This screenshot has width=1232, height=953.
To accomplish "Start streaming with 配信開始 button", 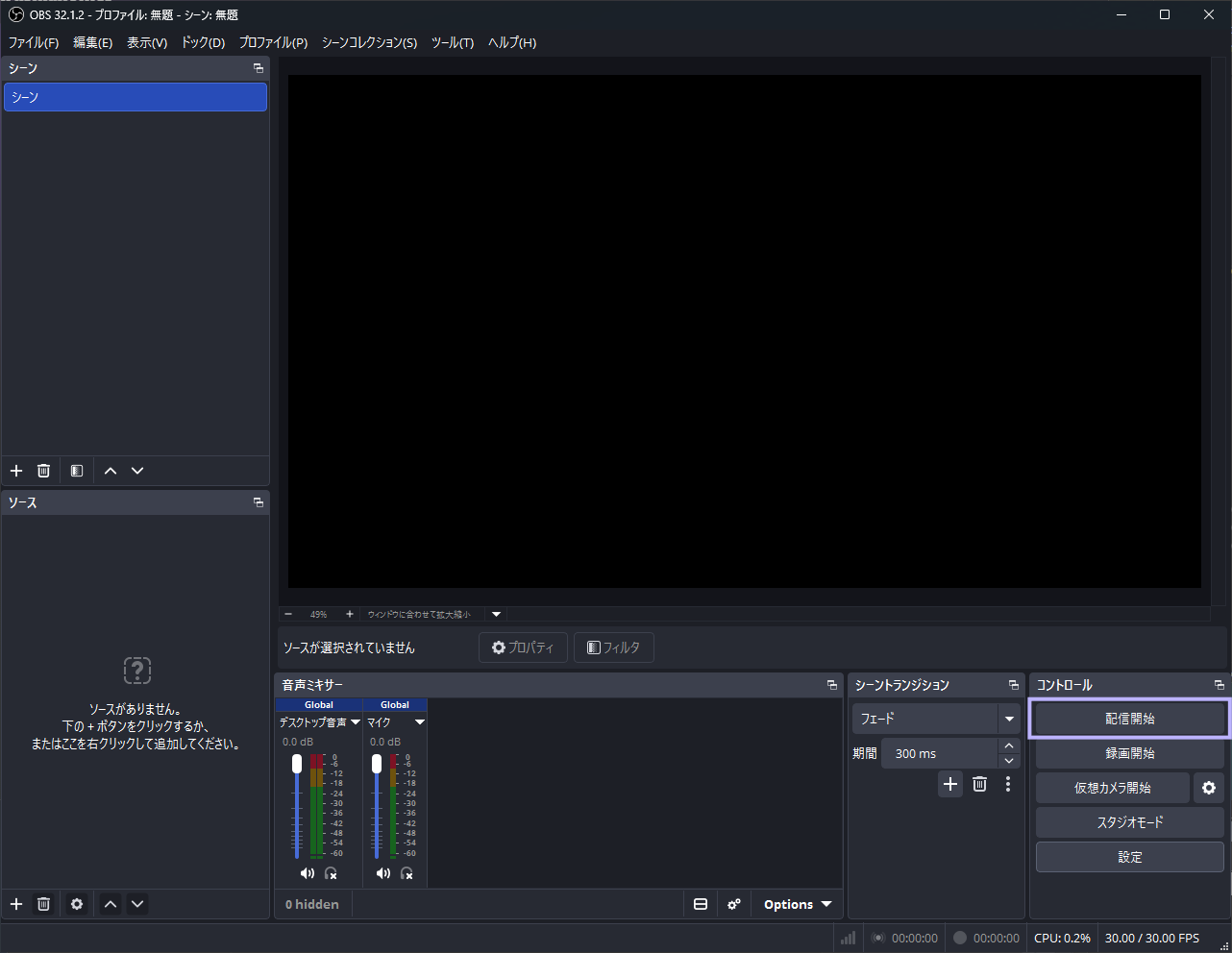I will [x=1130, y=719].
